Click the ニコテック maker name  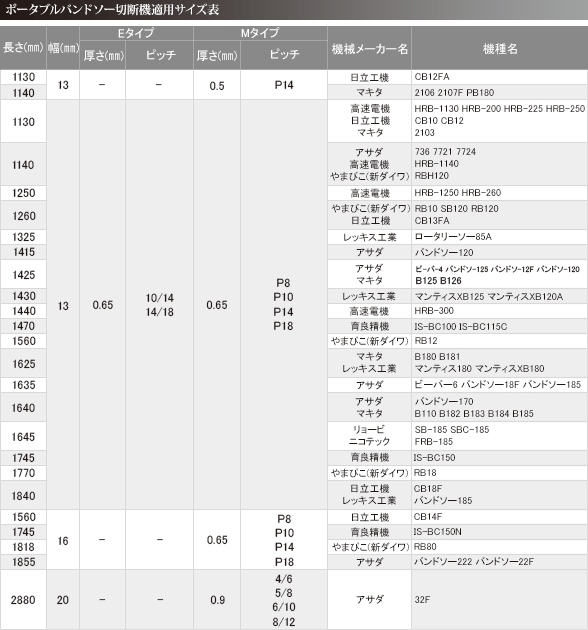click(x=369, y=442)
